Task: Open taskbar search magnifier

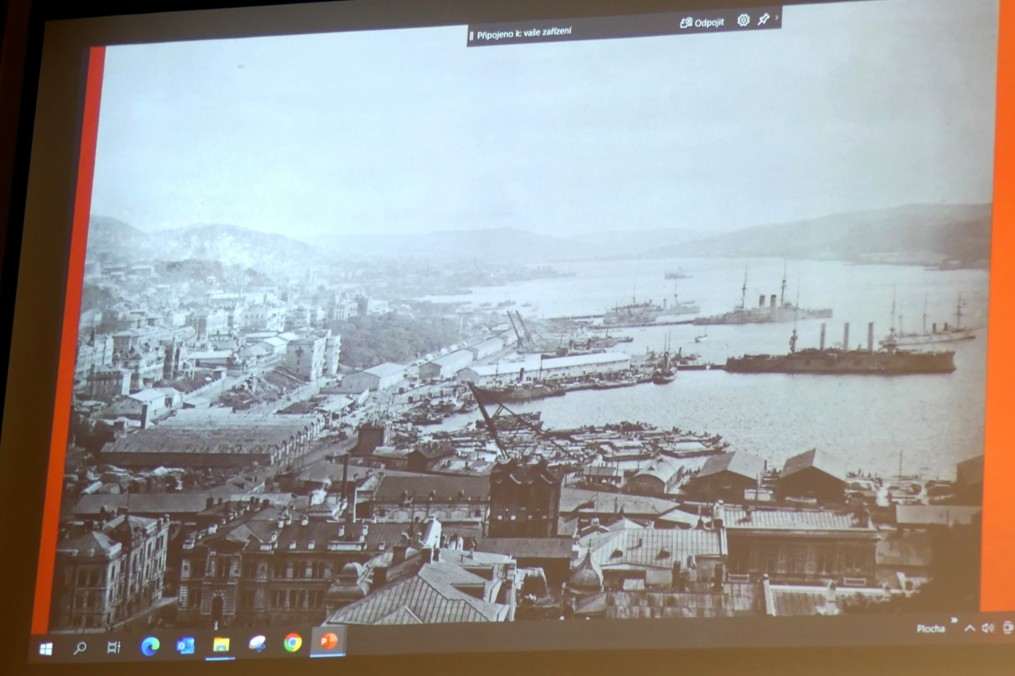Action: (x=80, y=648)
